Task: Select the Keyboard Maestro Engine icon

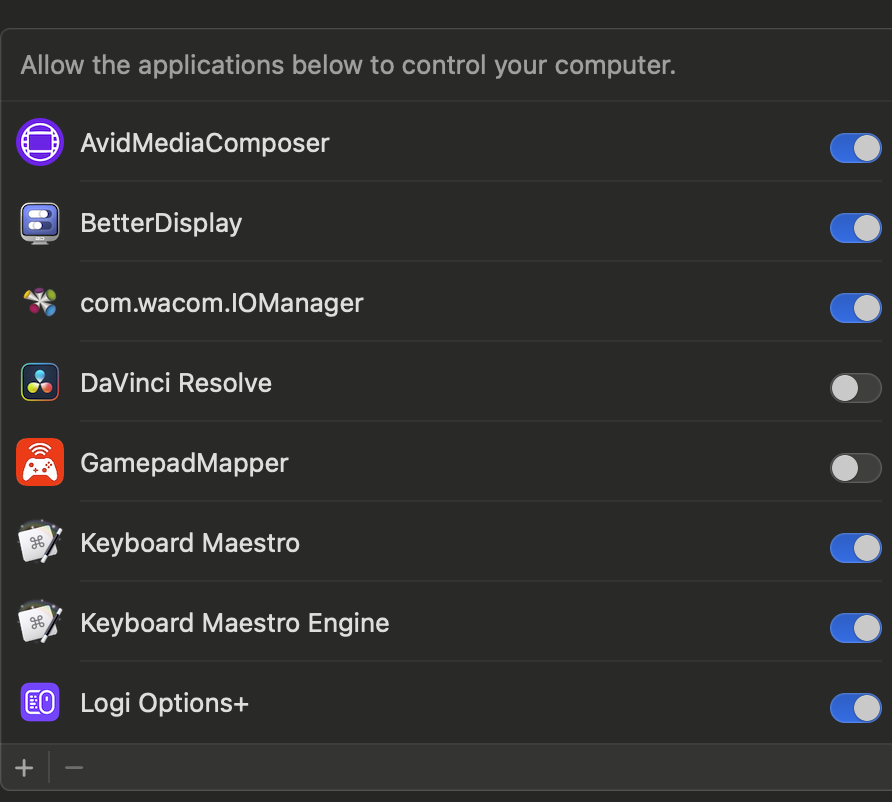Action: [40, 622]
